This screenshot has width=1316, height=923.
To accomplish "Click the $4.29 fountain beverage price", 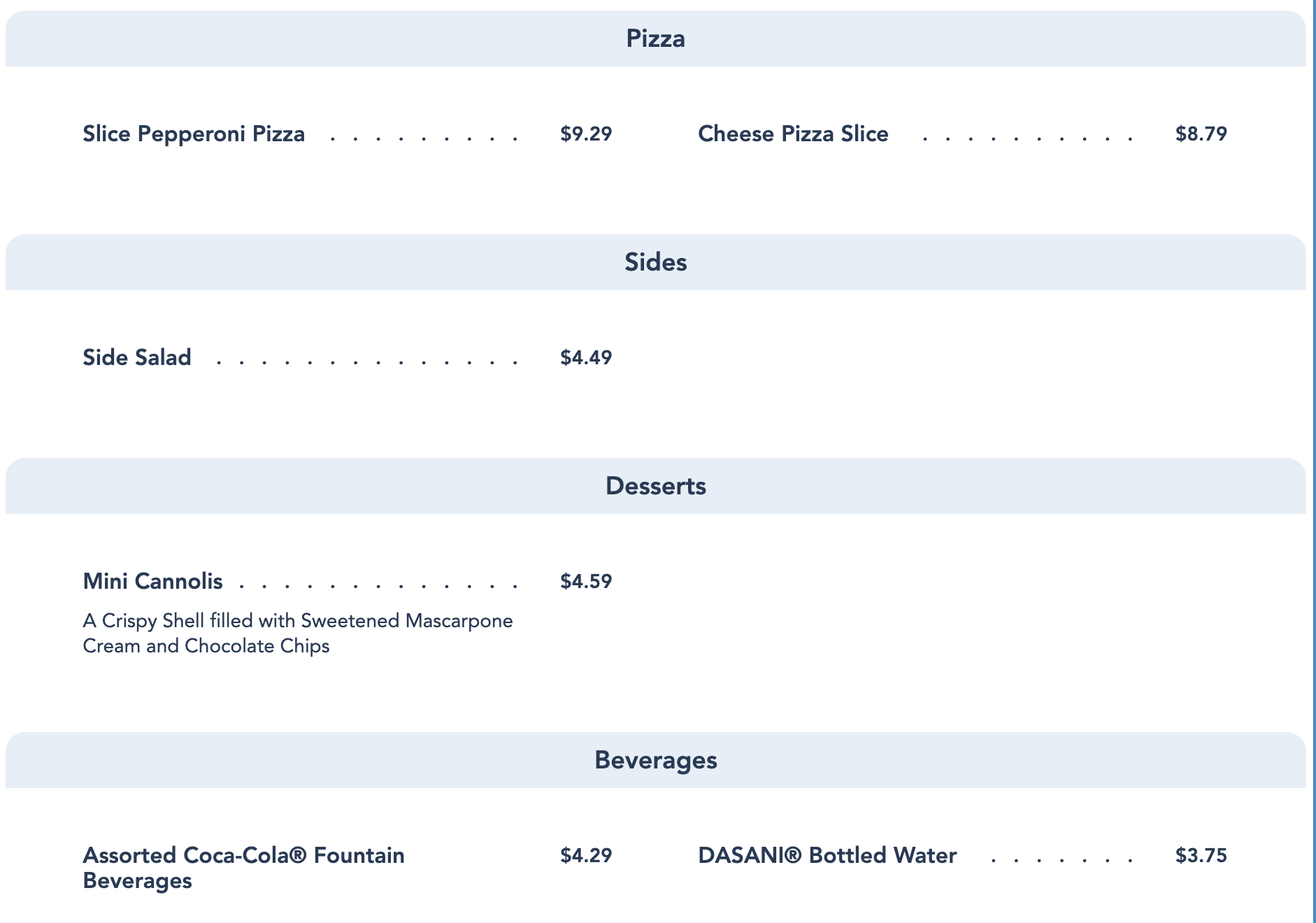I will coord(586,855).
